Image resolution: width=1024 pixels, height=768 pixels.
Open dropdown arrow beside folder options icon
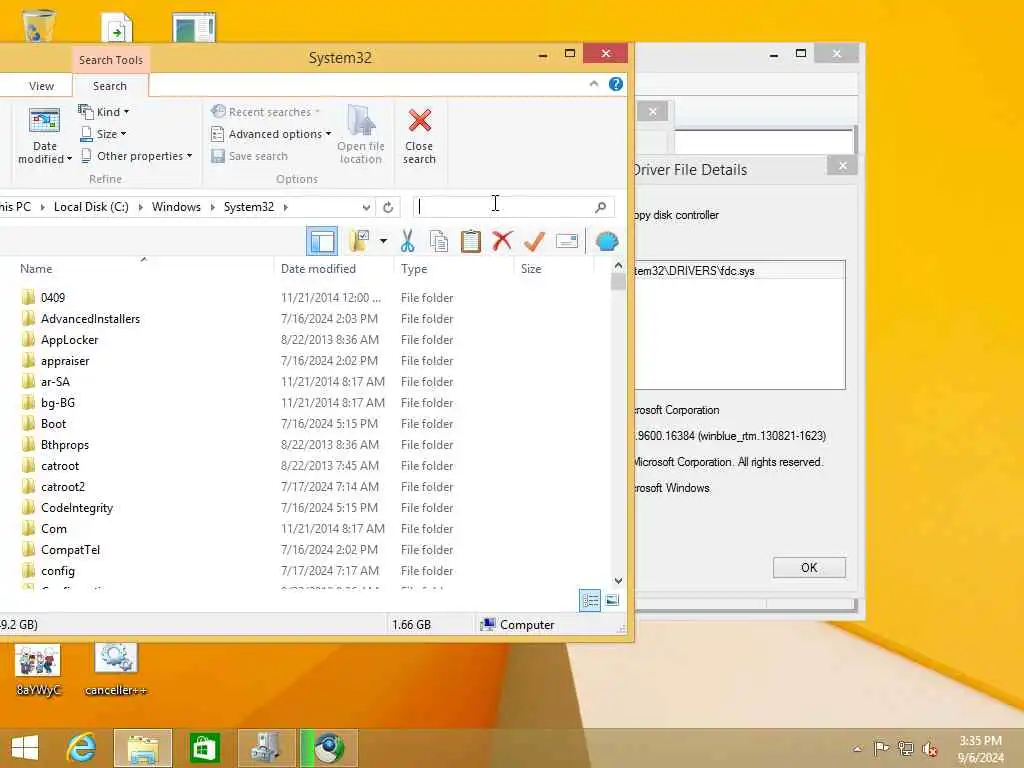[383, 242]
